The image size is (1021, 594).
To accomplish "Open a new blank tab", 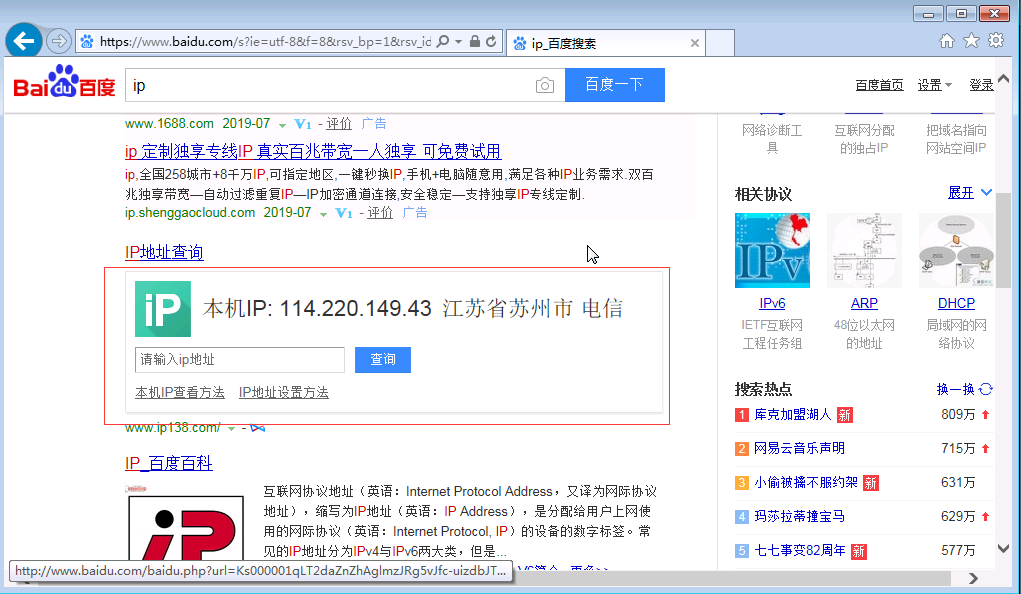I will [720, 43].
